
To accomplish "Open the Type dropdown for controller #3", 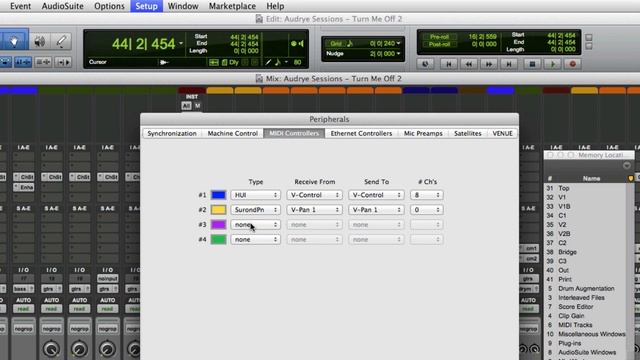I will click(x=256, y=224).
